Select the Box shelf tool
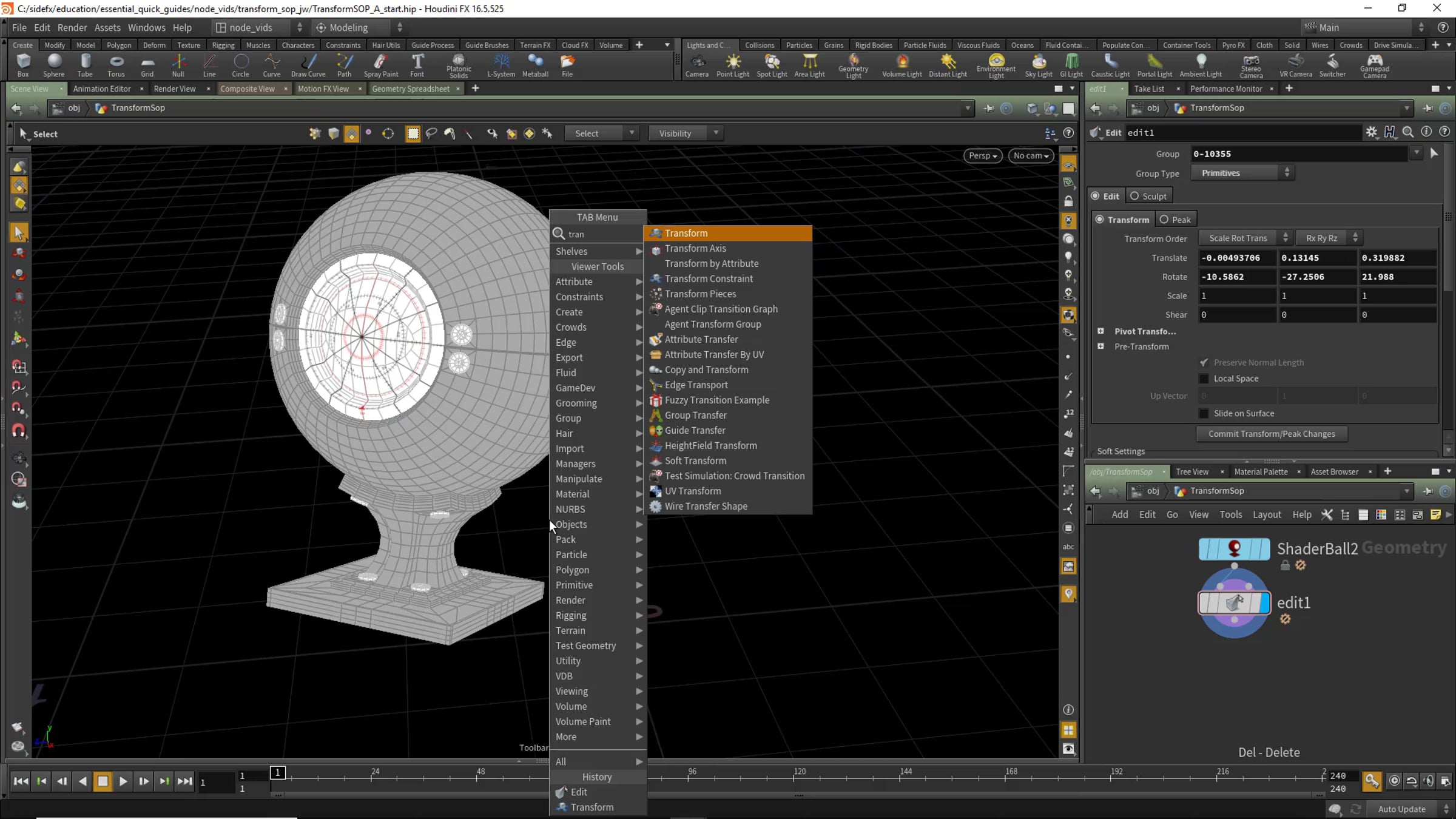The width and height of the screenshot is (1456, 819). 23,65
